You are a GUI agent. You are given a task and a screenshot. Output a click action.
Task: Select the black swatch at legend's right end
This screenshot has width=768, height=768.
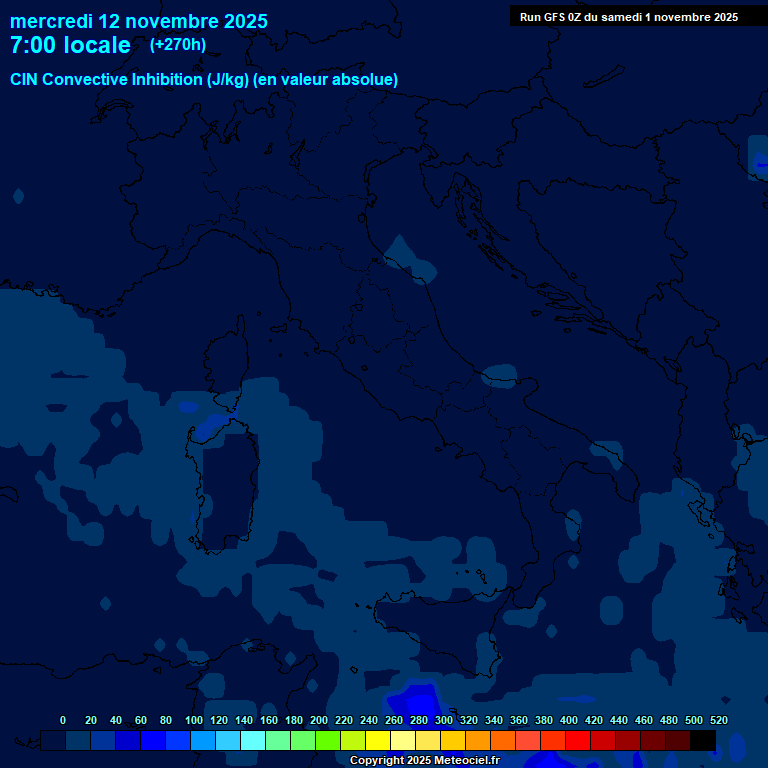(703, 740)
